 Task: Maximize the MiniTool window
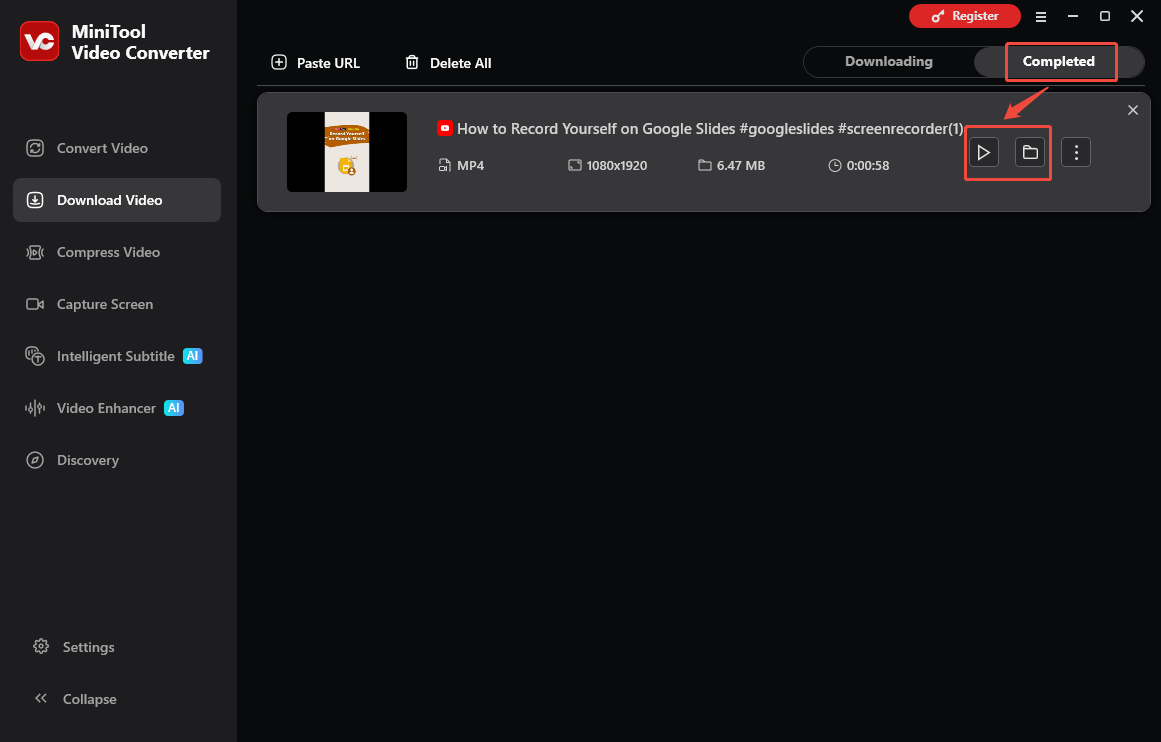(x=1105, y=16)
